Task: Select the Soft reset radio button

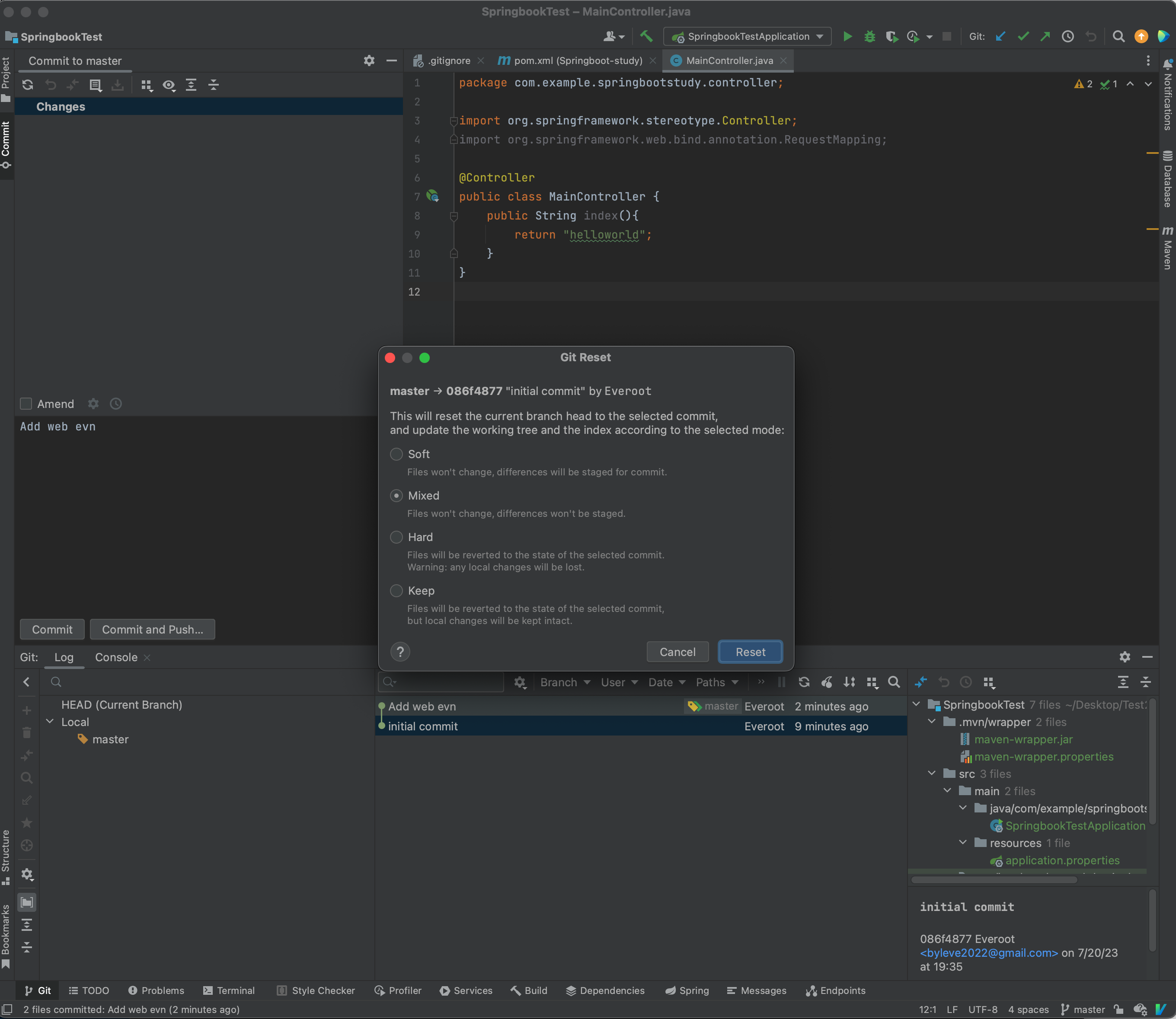Action: (x=396, y=454)
